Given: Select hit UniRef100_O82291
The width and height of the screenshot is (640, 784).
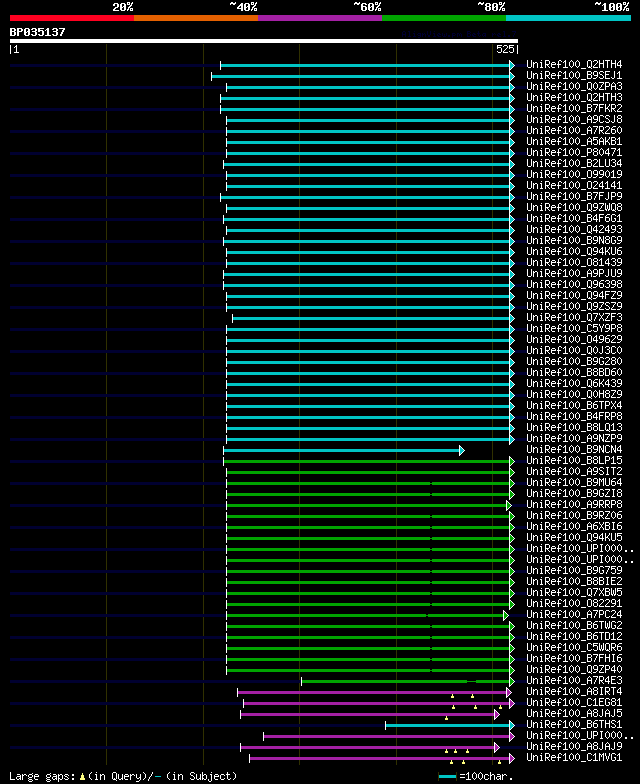Looking at the screenshot, I should coord(574,604).
